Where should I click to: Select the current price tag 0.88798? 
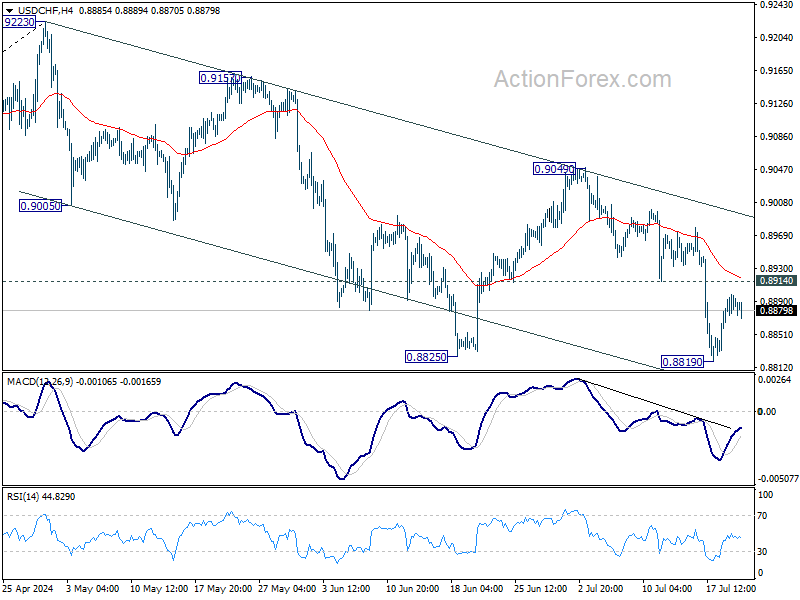coord(776,310)
